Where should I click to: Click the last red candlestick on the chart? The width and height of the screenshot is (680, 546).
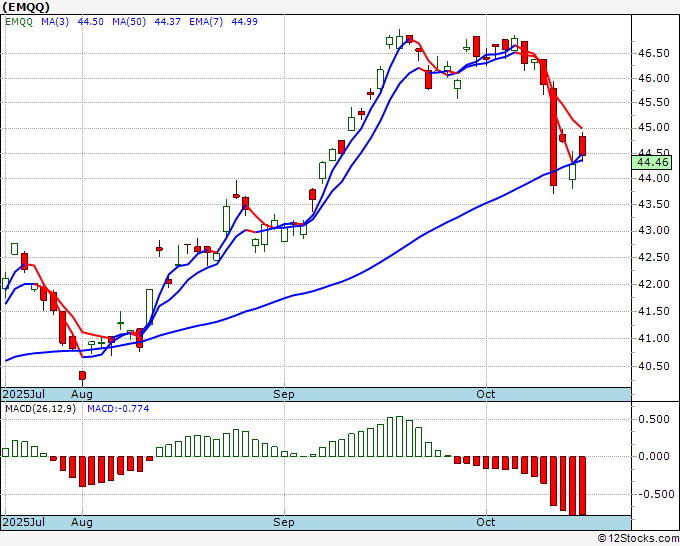582,146
